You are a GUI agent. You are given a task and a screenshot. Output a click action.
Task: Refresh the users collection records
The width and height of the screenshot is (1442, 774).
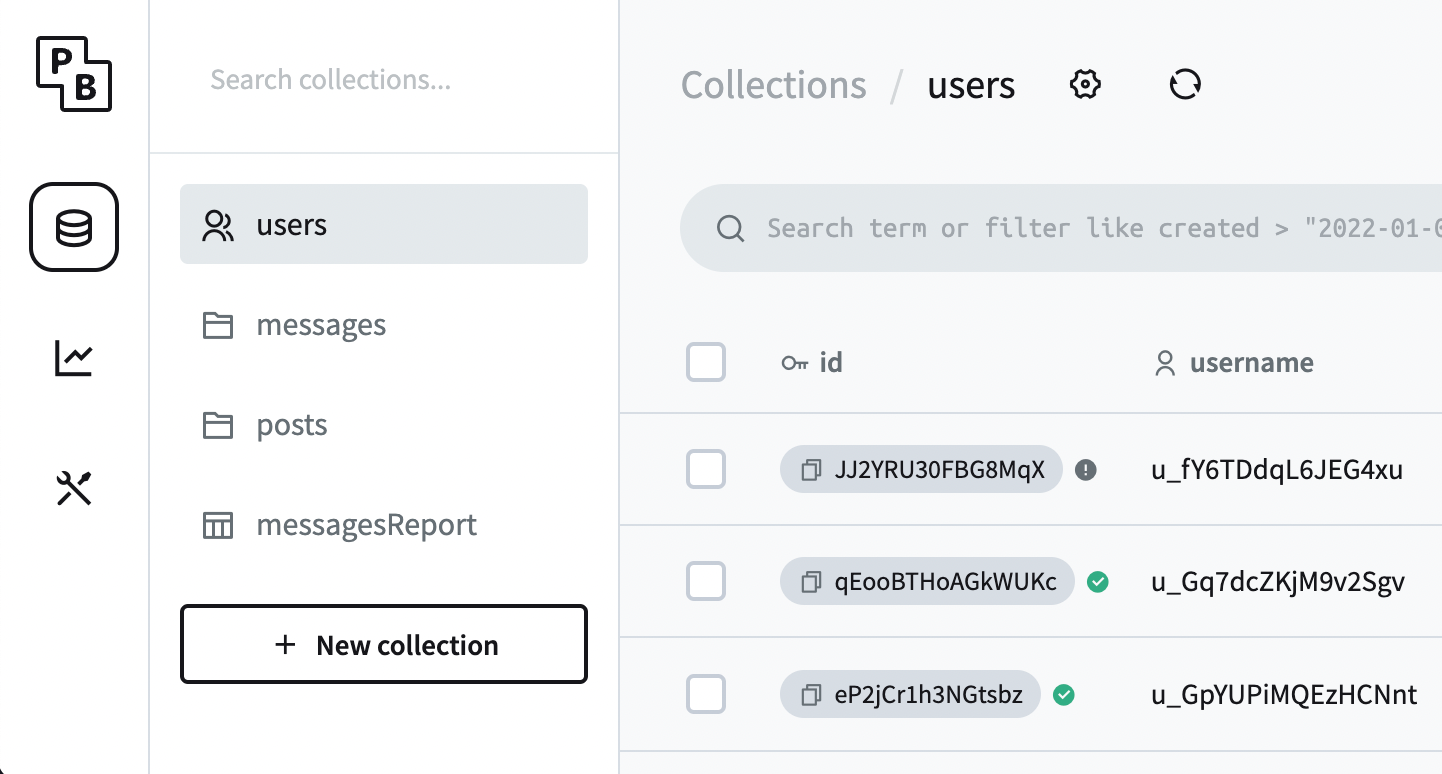coord(1185,86)
